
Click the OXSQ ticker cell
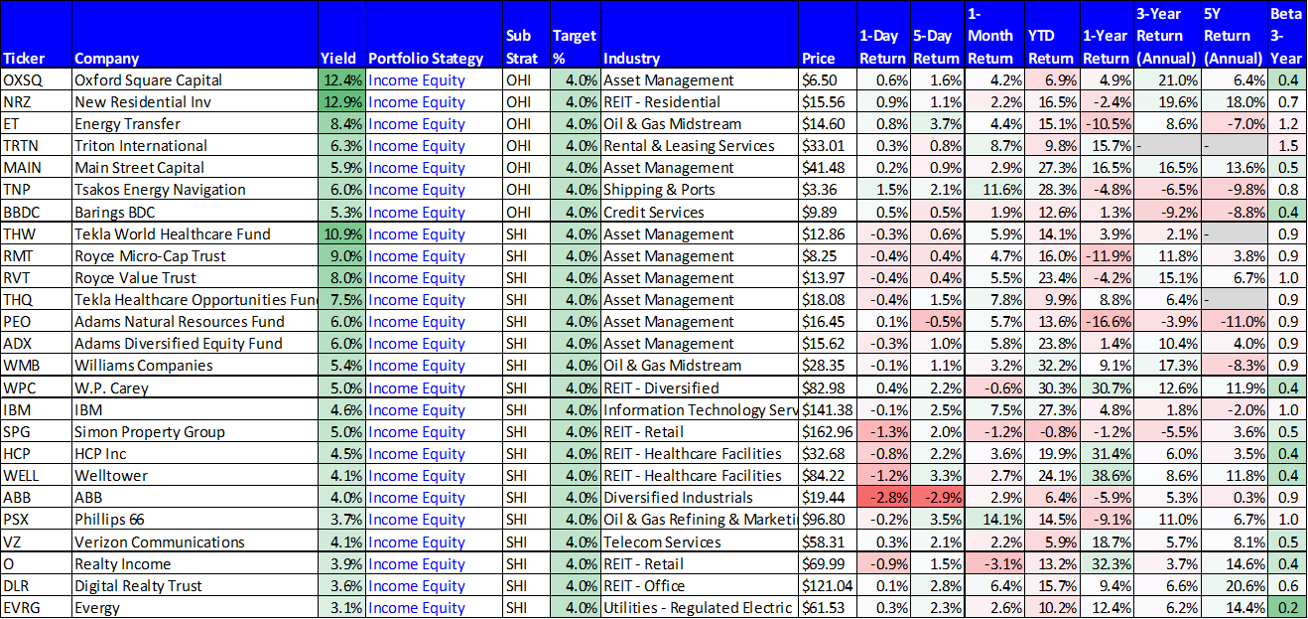(x=36, y=80)
